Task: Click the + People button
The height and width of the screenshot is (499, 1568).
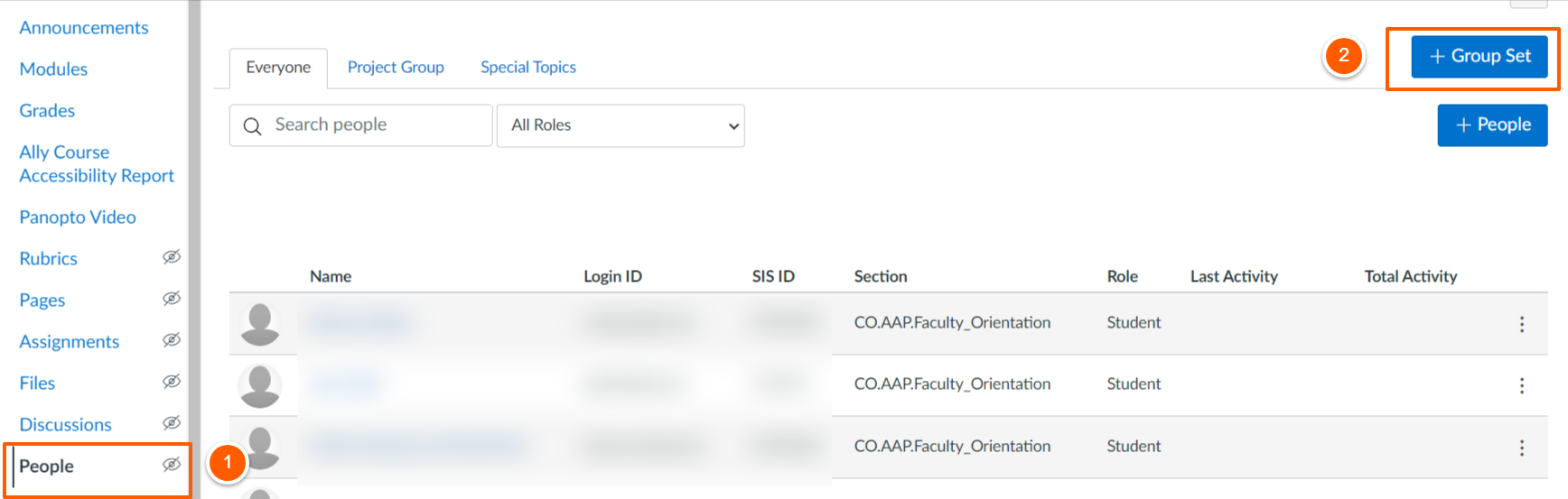Action: (1492, 125)
